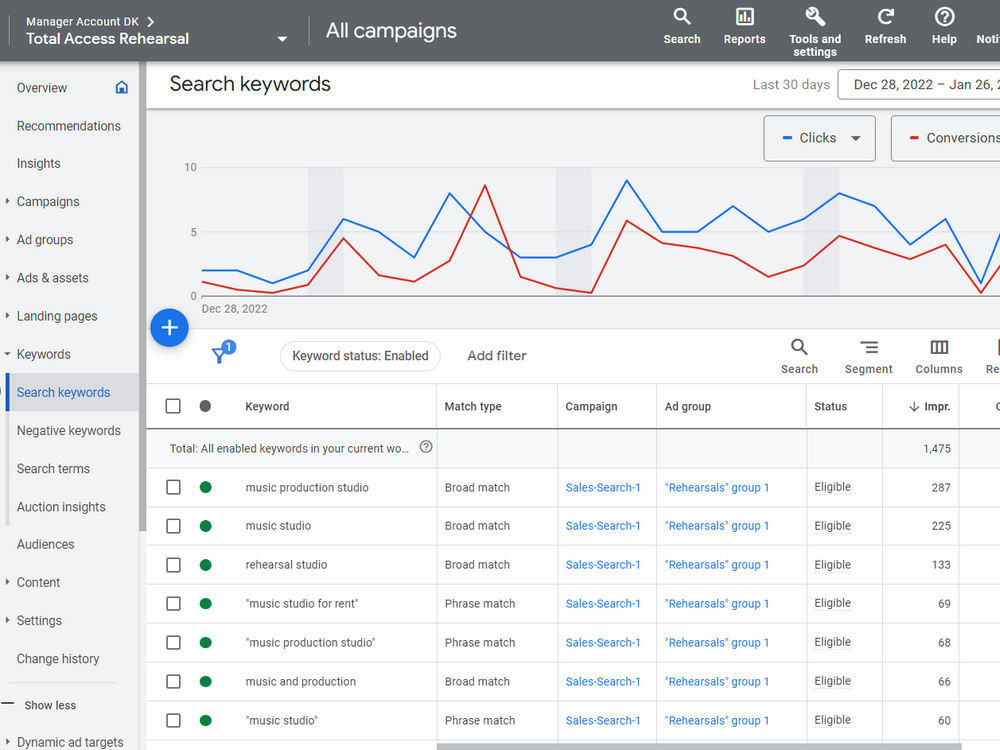Click the Show less collapse icon
Screen dimensions: 1000x750
click(x=8, y=703)
